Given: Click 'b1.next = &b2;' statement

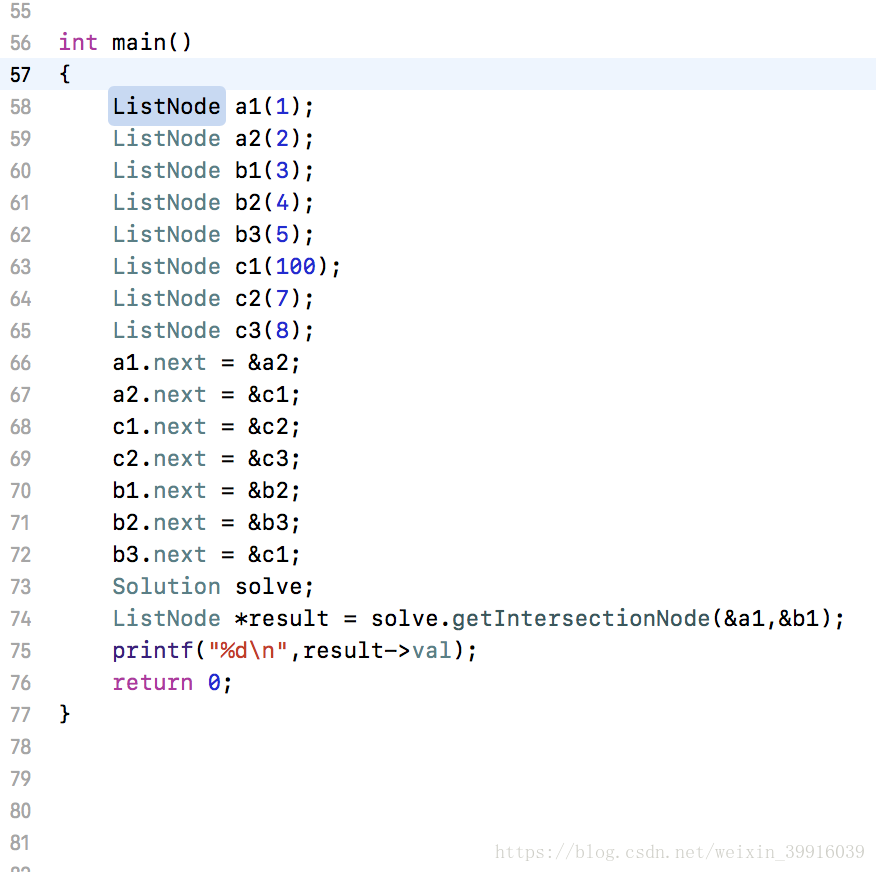Looking at the screenshot, I should tap(206, 490).
